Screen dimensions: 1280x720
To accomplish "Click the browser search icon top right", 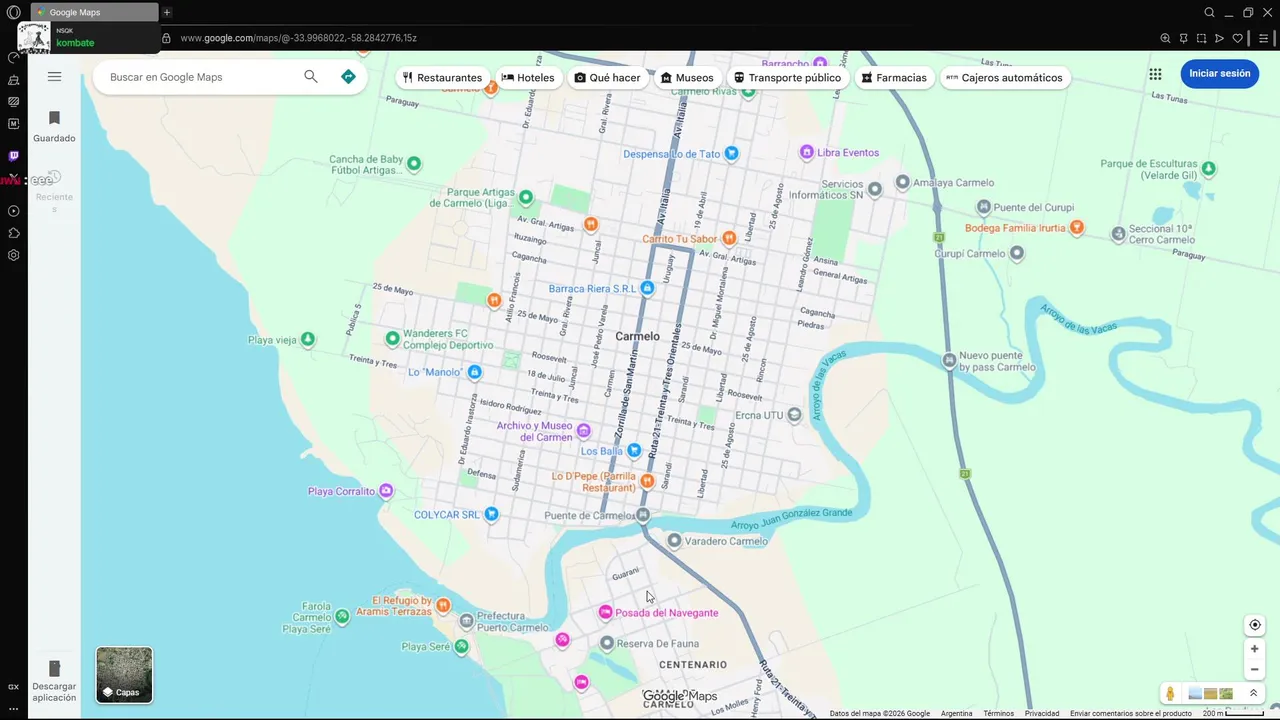I will (1210, 12).
